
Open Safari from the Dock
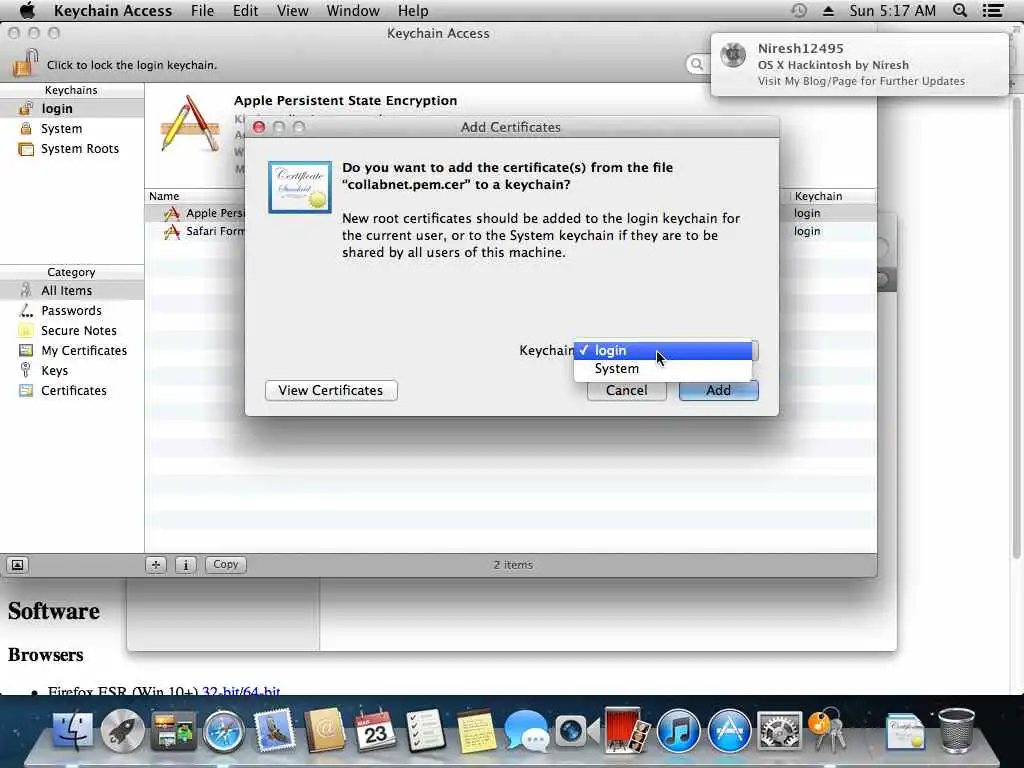tap(223, 730)
